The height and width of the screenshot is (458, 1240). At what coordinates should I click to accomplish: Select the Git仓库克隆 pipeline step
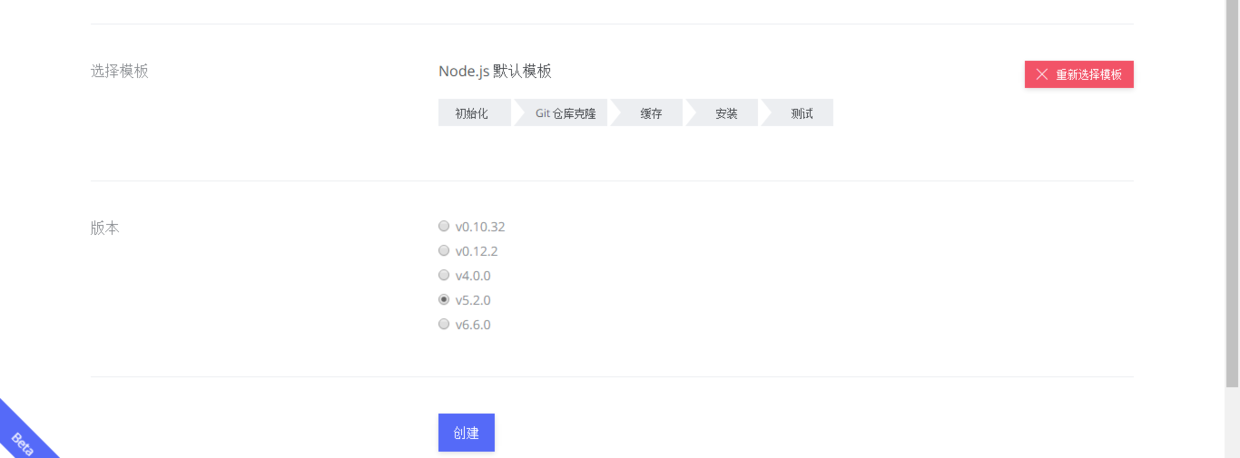pos(564,113)
